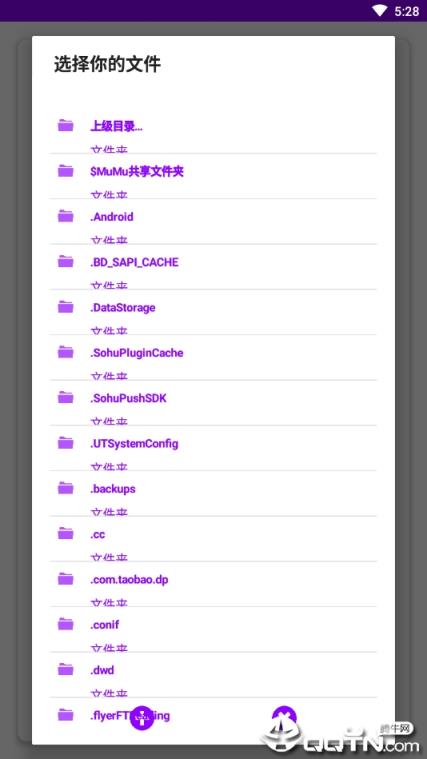
Task: Tap the folder icon beside .SohuPushSDK
Action: 65,398
